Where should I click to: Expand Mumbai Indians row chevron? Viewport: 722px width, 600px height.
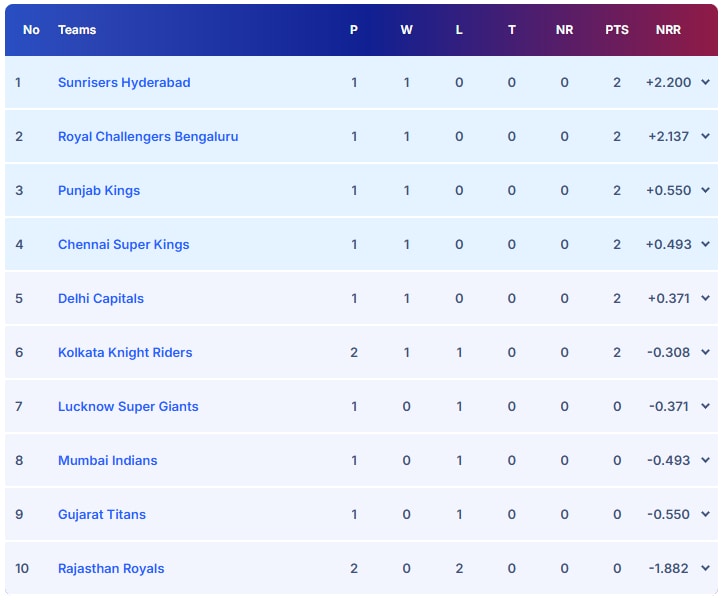point(705,461)
